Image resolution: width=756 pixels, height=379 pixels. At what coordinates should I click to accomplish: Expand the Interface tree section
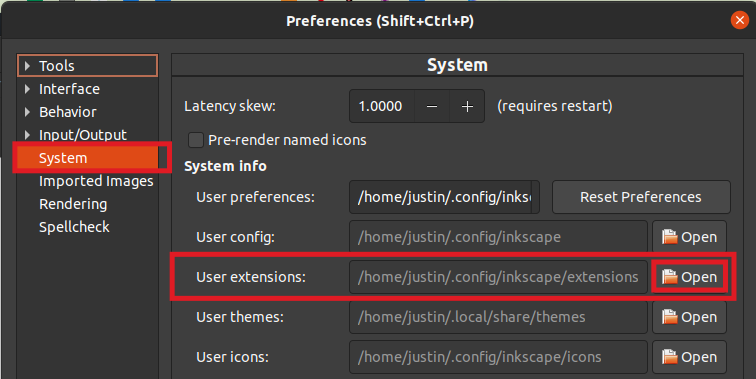(x=27, y=89)
